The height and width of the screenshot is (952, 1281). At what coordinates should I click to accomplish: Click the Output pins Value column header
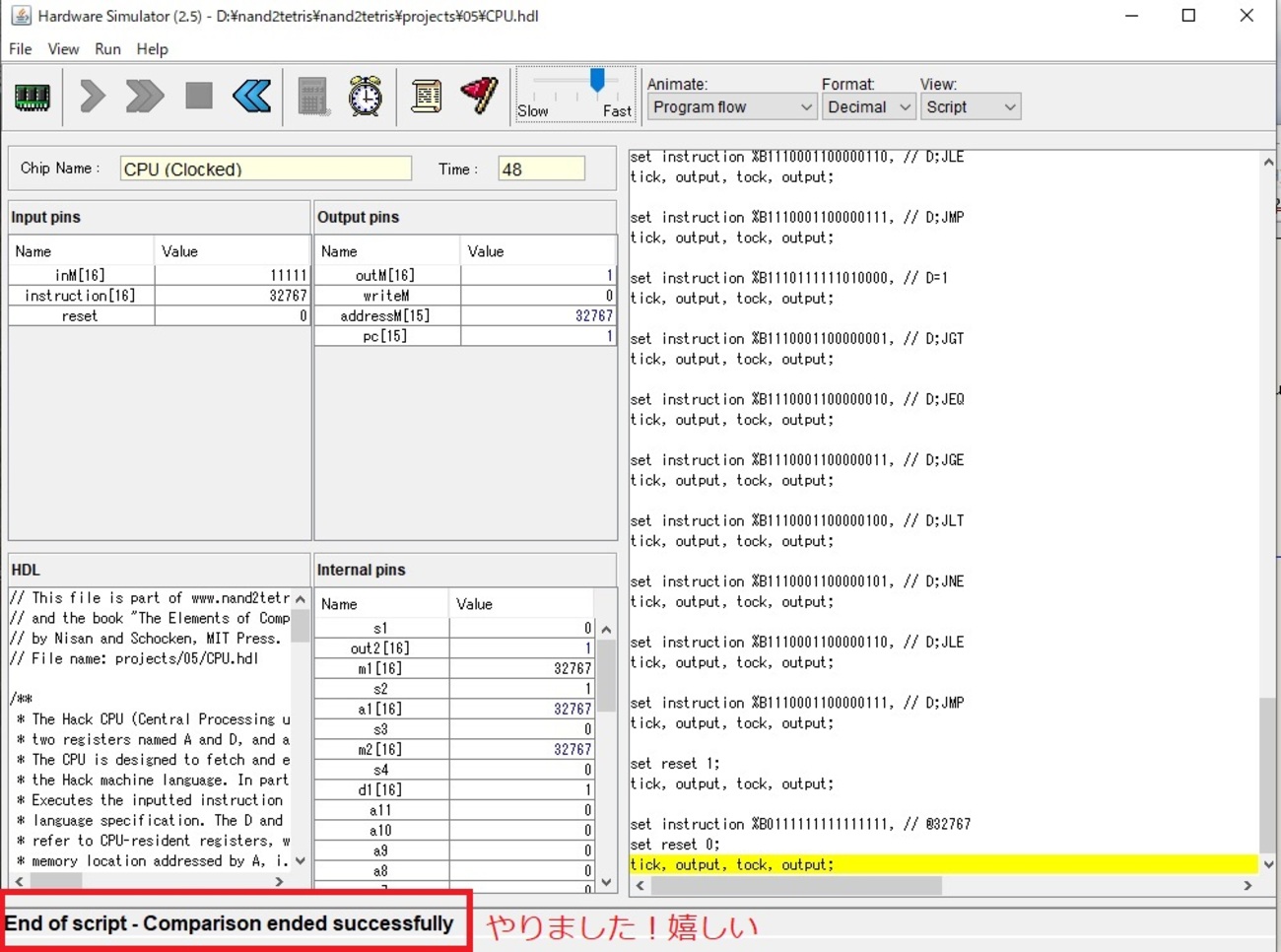538,251
